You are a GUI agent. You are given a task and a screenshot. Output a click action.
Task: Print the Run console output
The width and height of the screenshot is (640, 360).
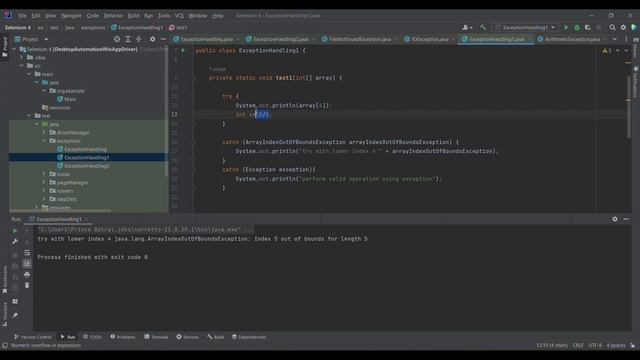click(x=27, y=275)
